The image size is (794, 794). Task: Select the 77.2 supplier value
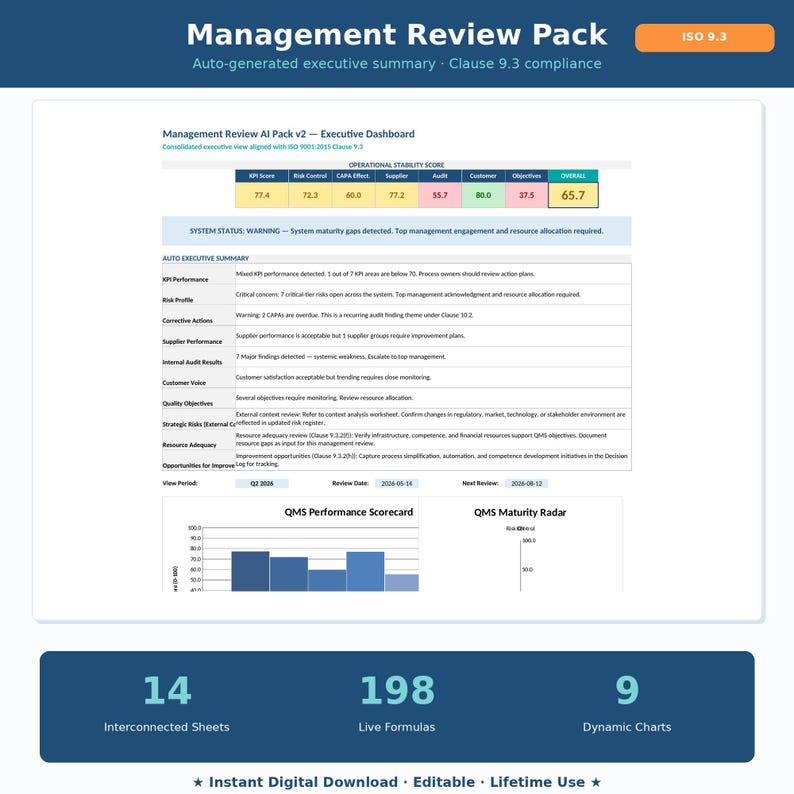pyautogui.click(x=396, y=195)
